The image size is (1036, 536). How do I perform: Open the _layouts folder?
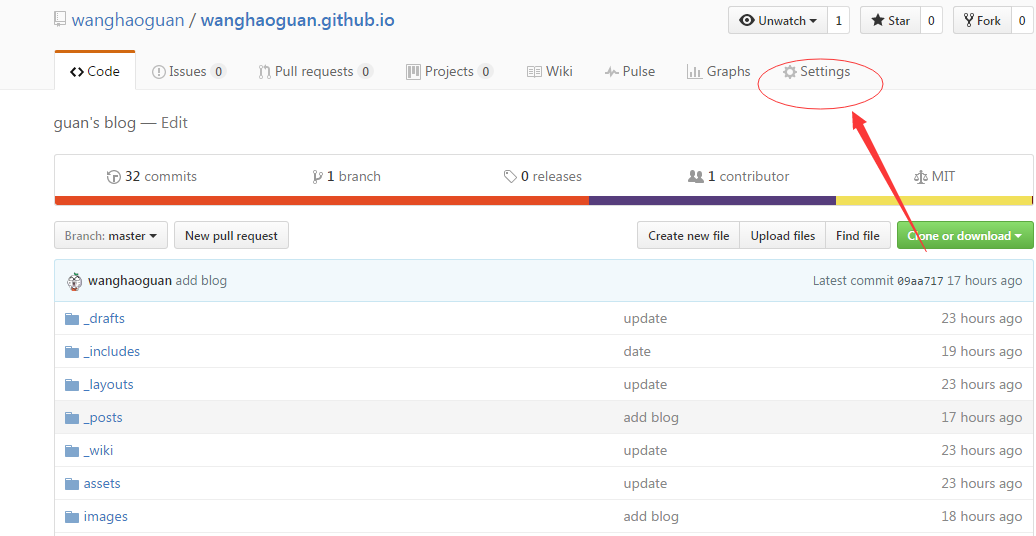(x=108, y=385)
